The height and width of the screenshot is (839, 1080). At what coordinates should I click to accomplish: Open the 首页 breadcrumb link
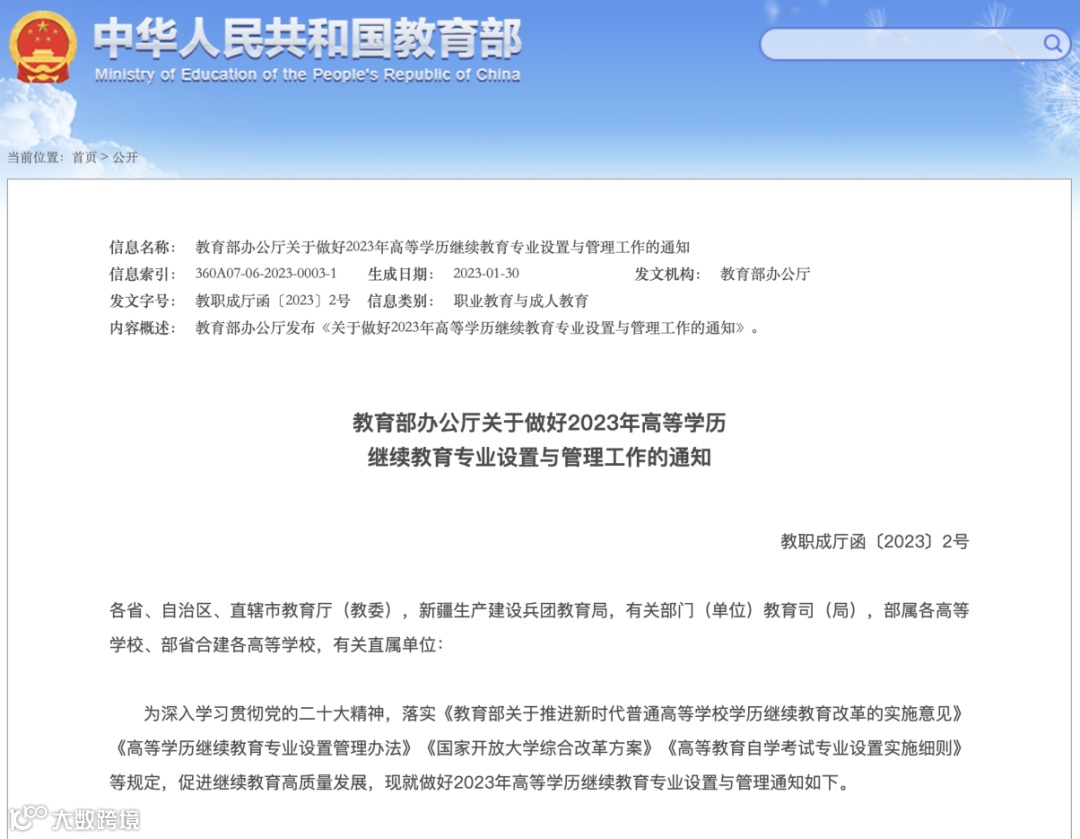85,157
